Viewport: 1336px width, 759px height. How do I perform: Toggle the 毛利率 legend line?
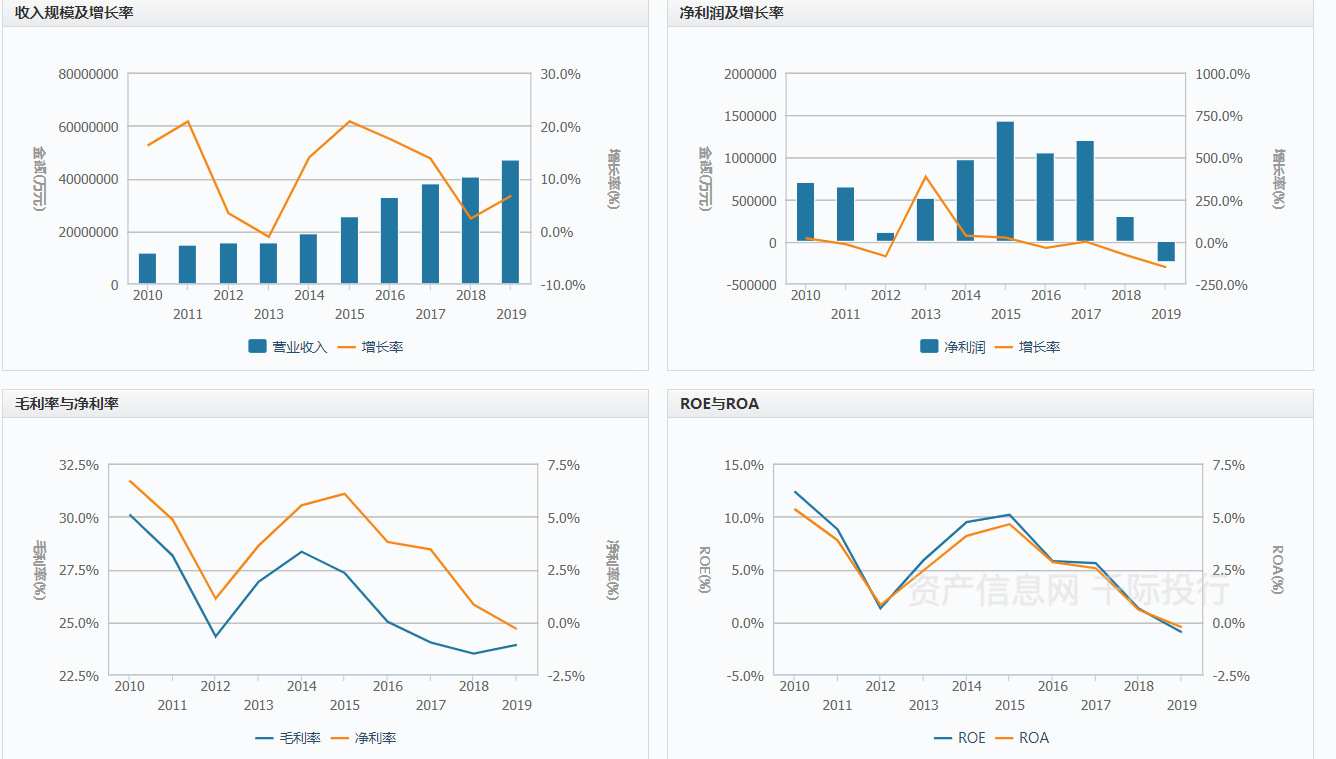tap(288, 738)
